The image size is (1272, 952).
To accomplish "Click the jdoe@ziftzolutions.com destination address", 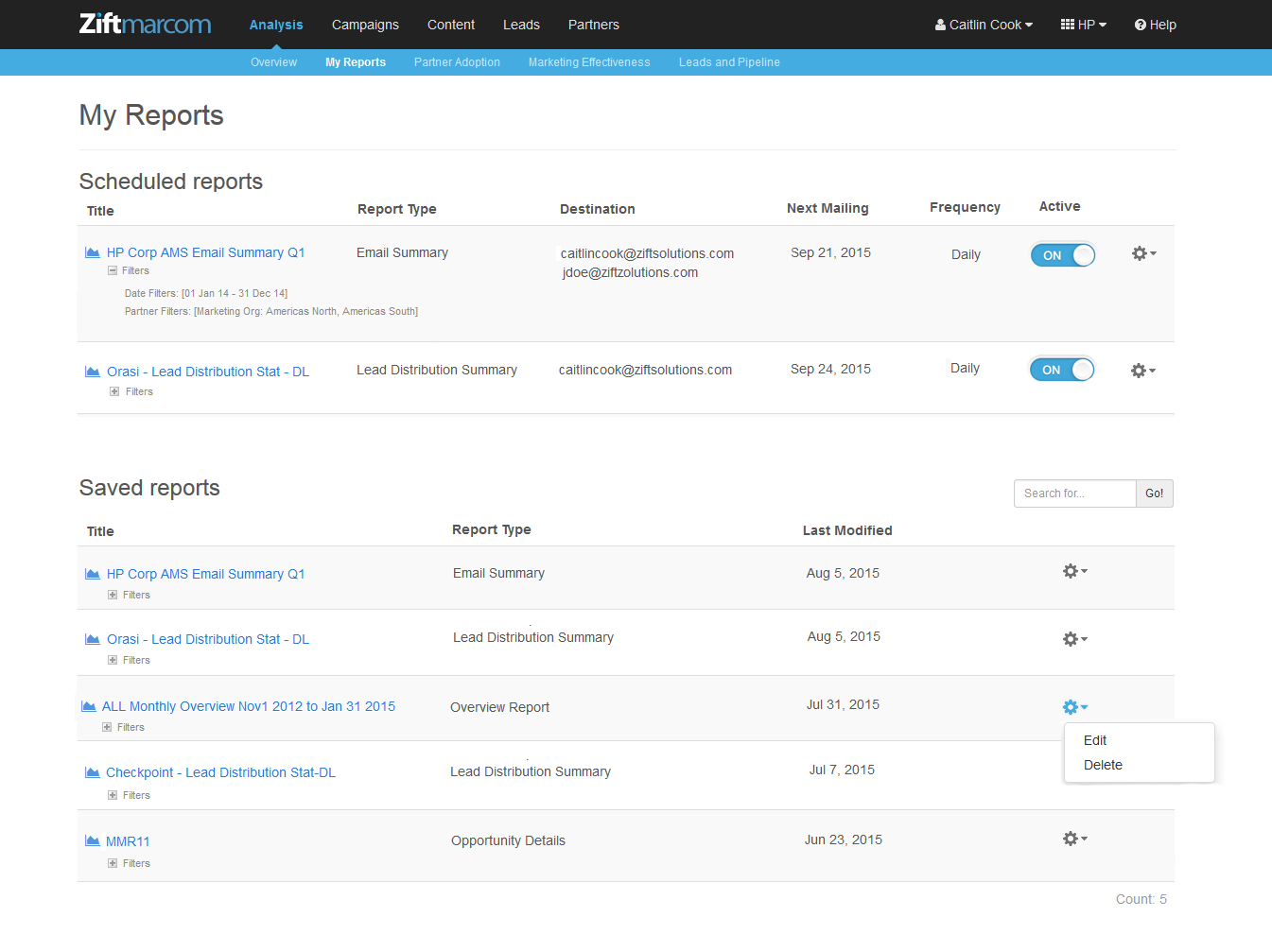I will pos(630,272).
